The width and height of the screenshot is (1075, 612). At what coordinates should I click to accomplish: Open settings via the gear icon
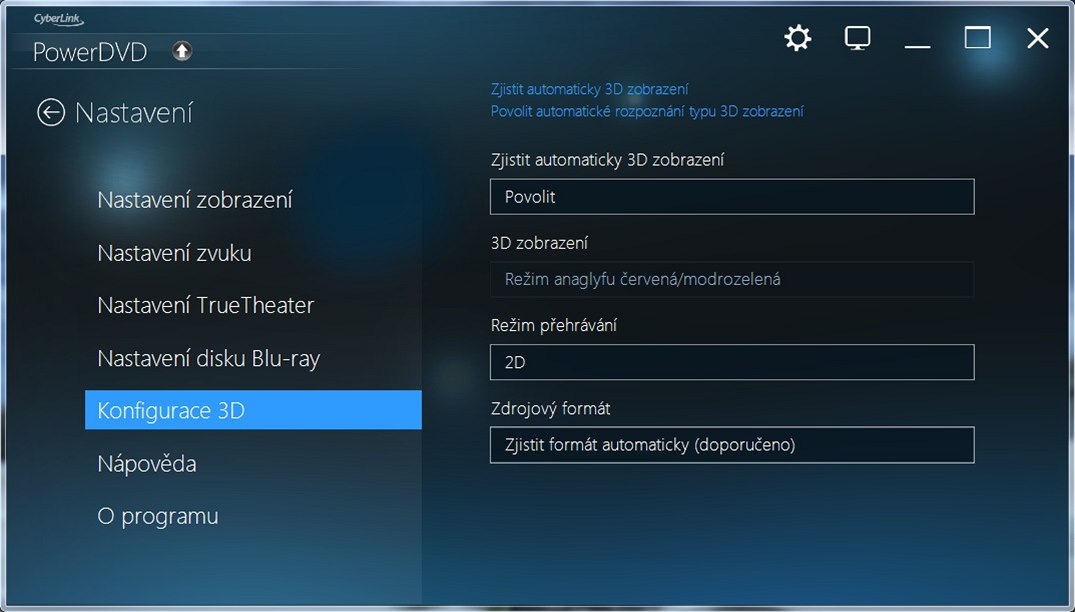(797, 39)
